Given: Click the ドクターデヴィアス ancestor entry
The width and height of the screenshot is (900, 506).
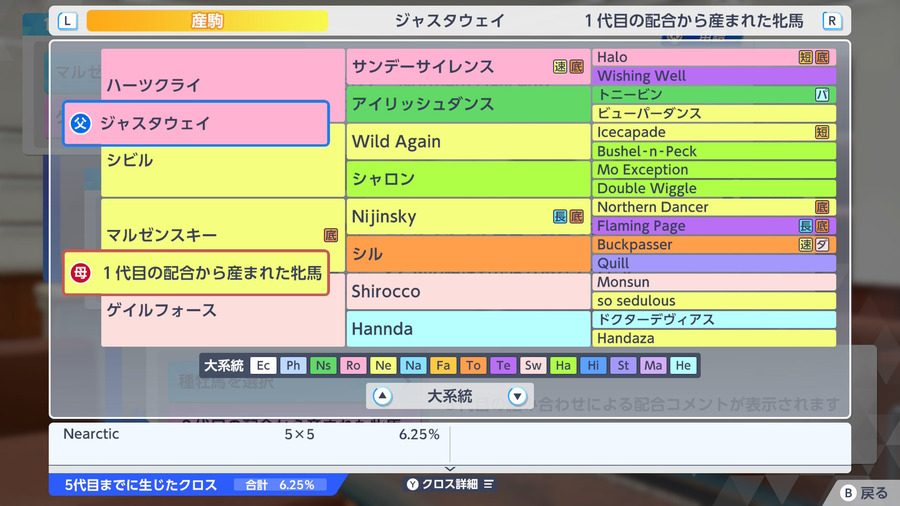Looking at the screenshot, I should pyautogui.click(x=714, y=320).
